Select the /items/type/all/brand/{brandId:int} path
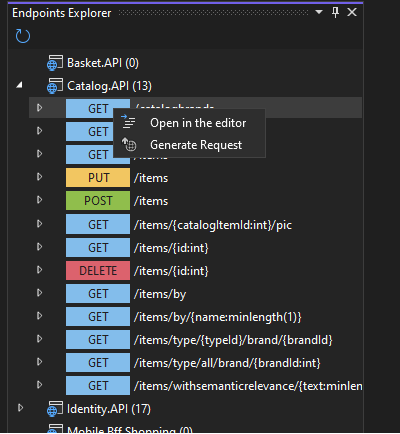Viewport: 400px width, 434px height. 227,363
